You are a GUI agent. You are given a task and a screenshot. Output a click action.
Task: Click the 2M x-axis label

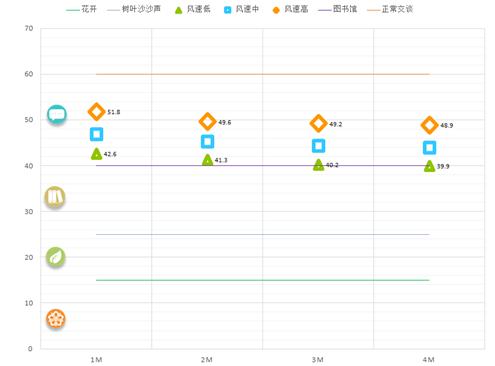tap(207, 360)
